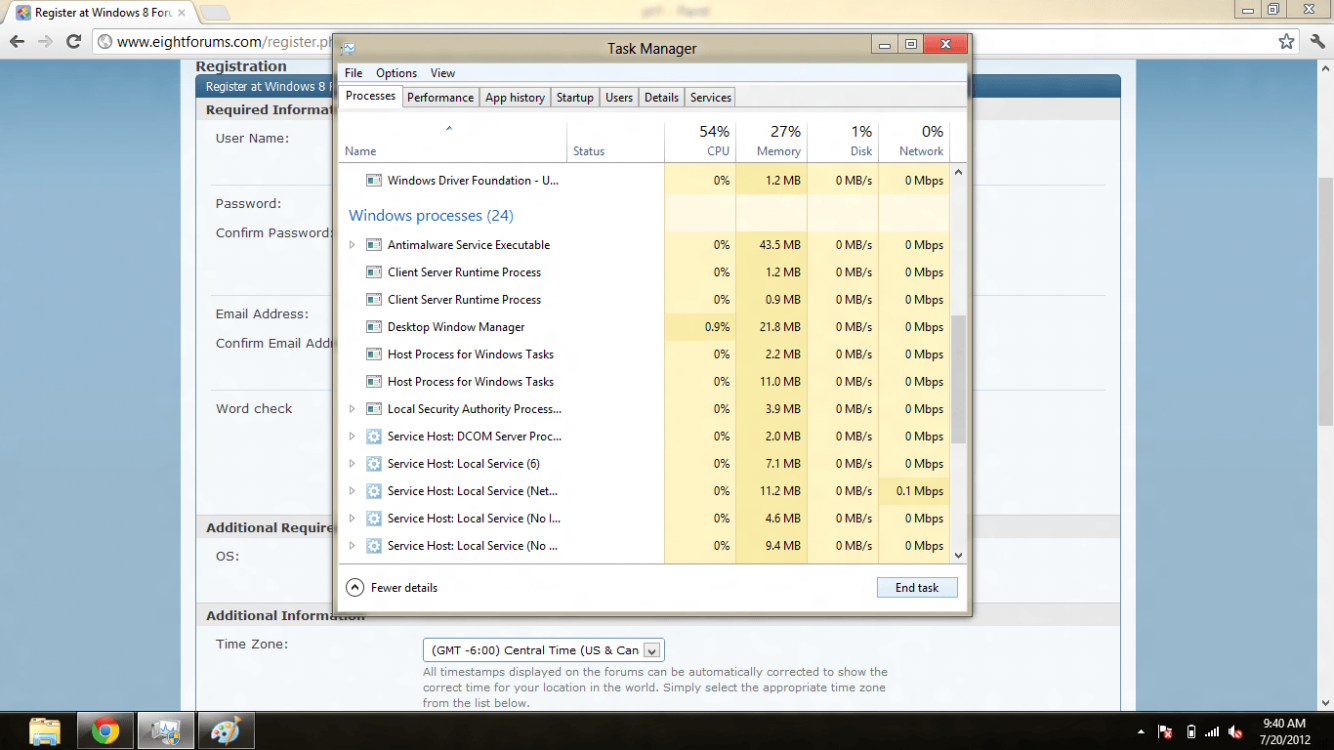Click the Status column header
This screenshot has width=1334, height=750.
coord(616,141)
